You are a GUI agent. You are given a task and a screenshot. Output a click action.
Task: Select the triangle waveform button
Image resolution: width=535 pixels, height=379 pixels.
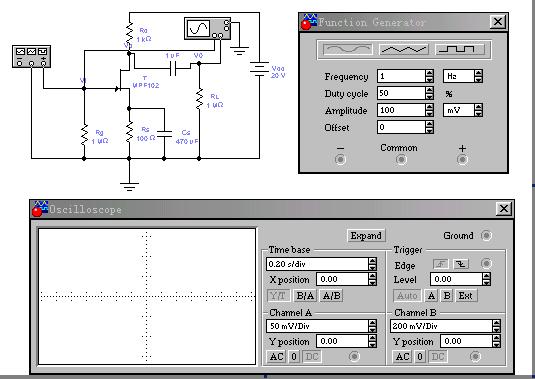pos(404,50)
